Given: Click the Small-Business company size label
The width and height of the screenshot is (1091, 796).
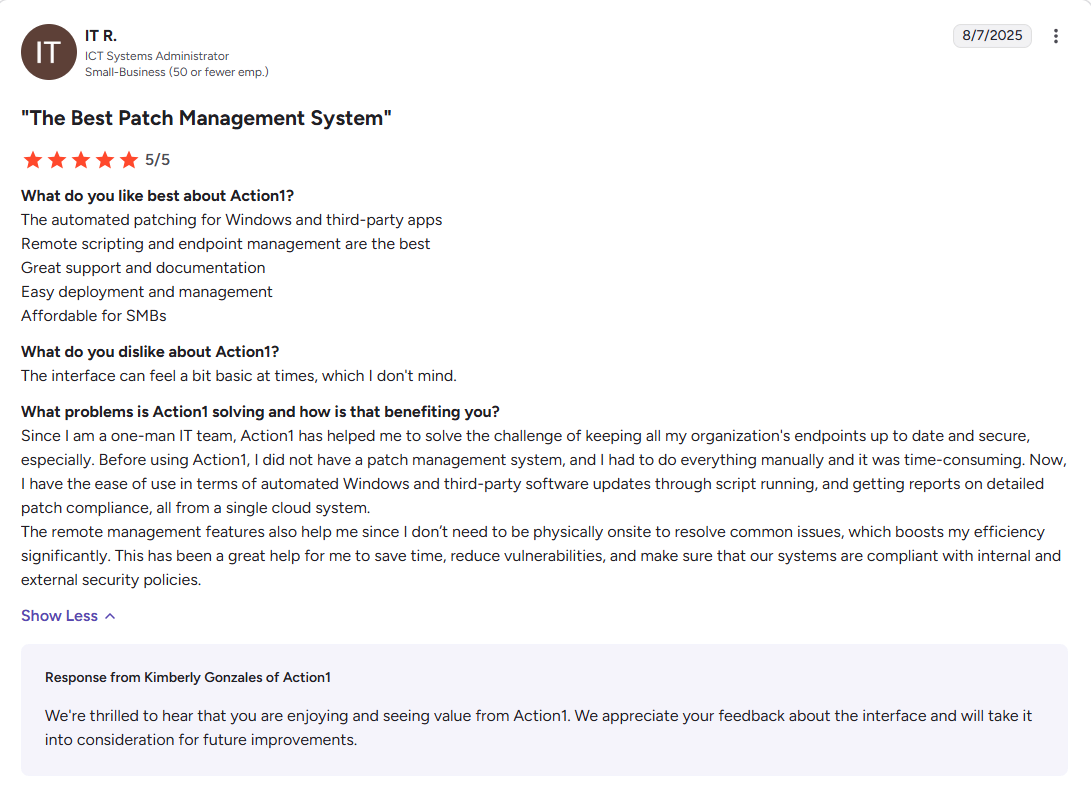Looking at the screenshot, I should [x=176, y=72].
